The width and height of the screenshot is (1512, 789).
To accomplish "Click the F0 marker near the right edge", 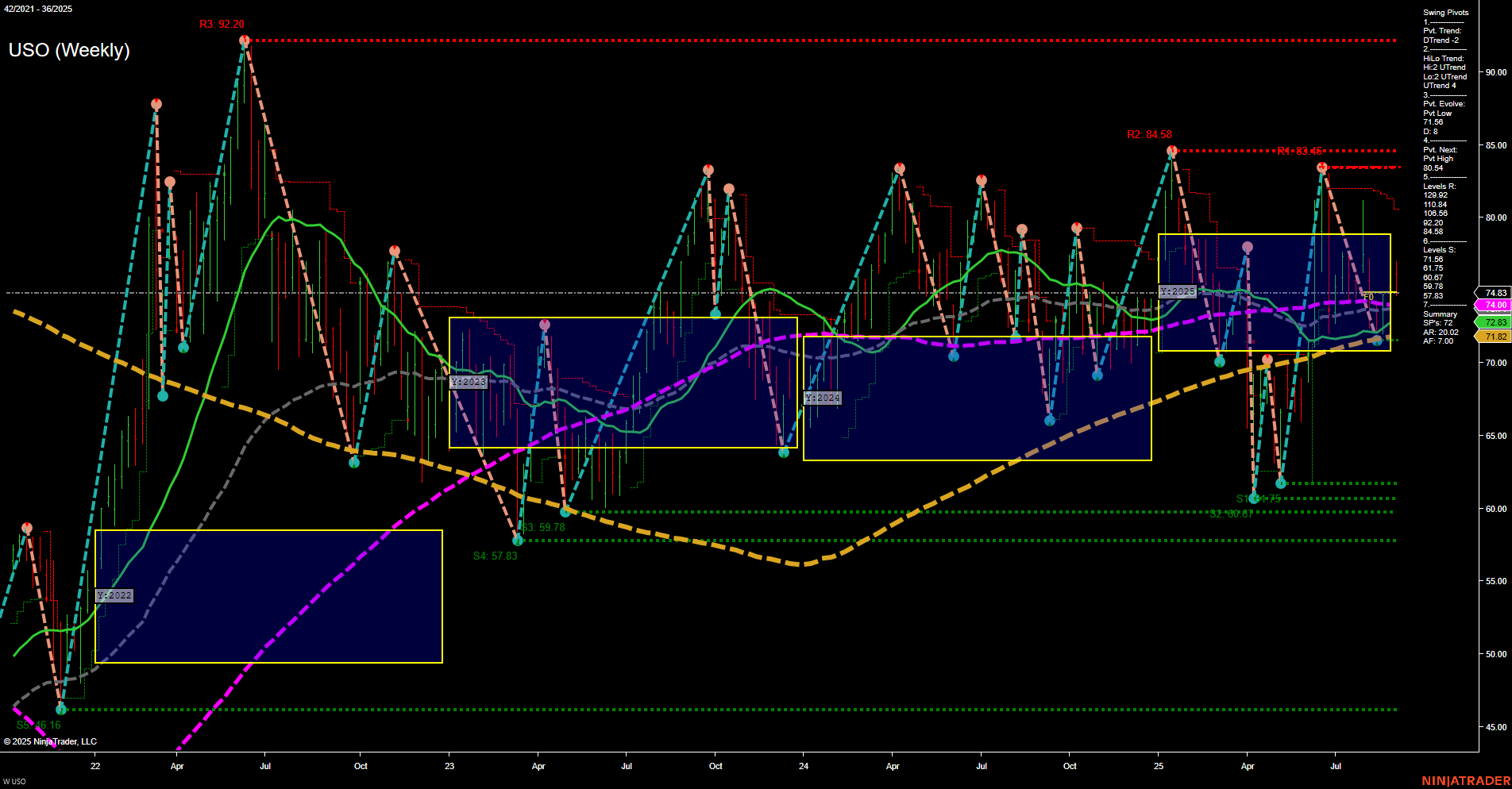I will [x=1367, y=298].
